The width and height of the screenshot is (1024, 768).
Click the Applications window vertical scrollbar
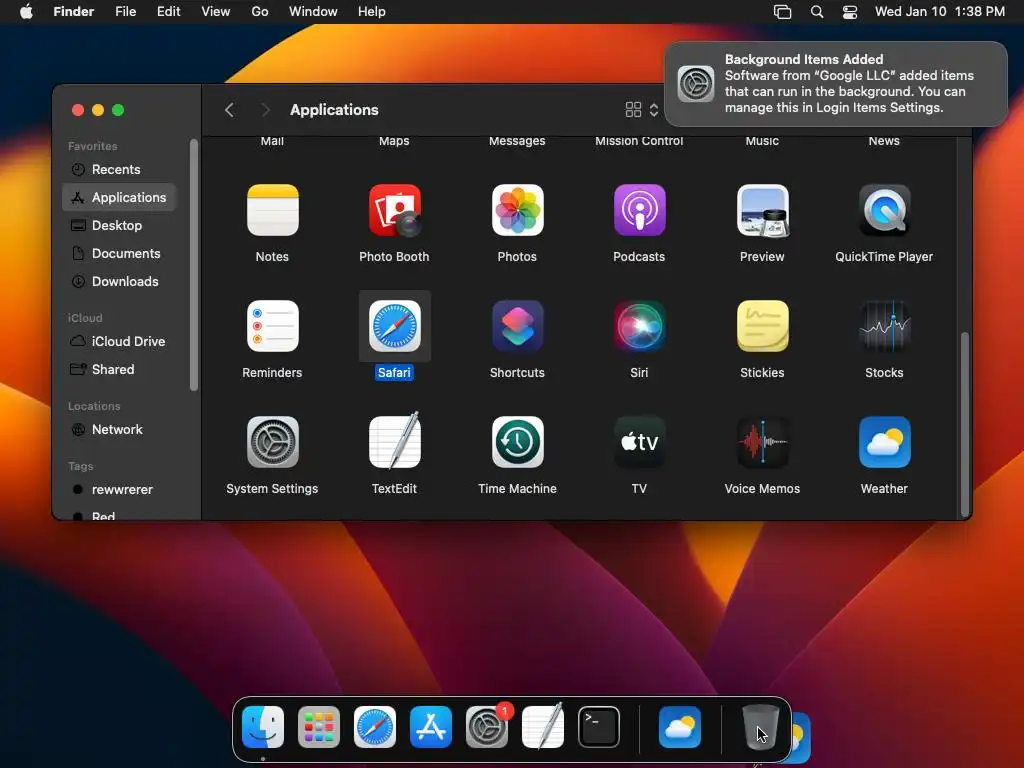[x=965, y=424]
